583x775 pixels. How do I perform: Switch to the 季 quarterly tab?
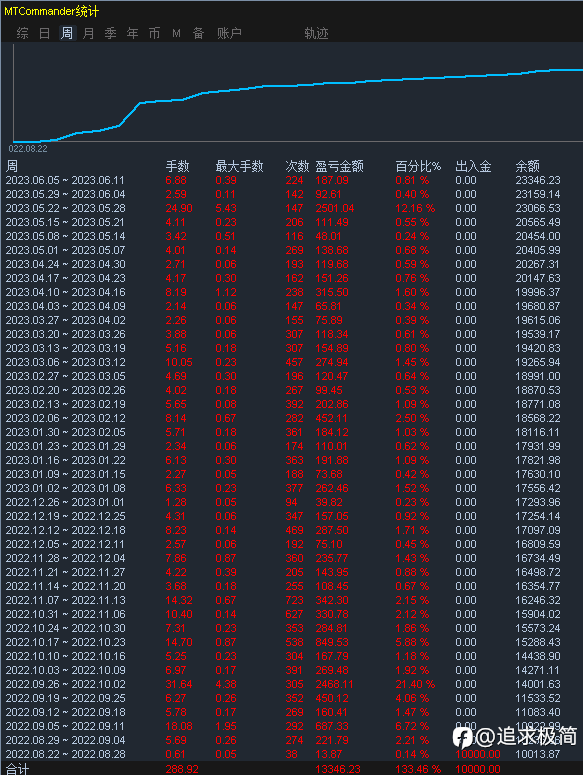click(111, 33)
